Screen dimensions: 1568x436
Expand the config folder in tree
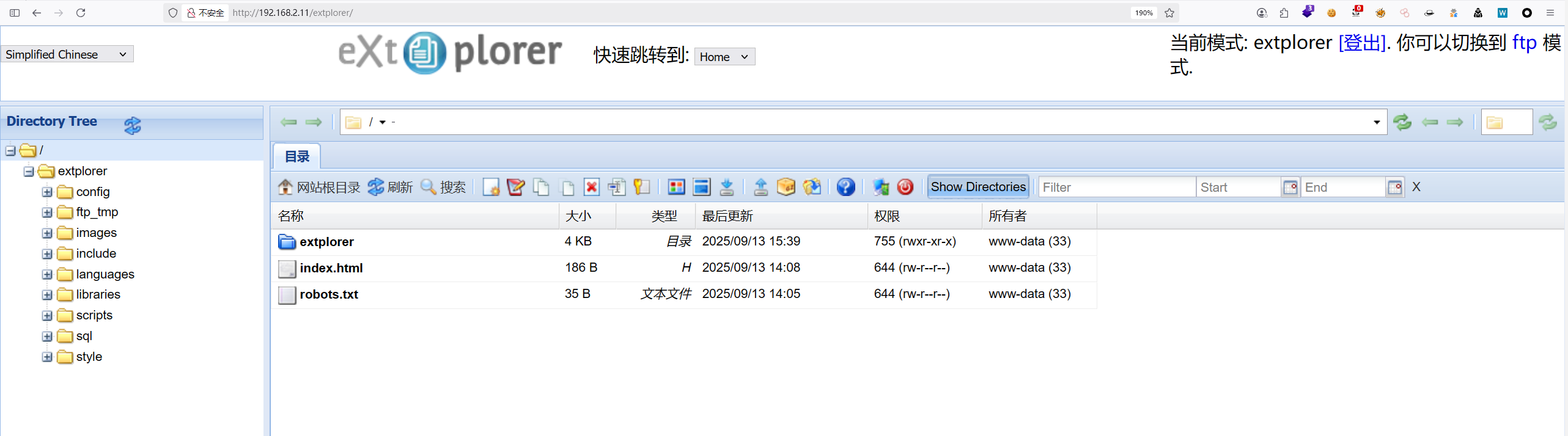[47, 192]
